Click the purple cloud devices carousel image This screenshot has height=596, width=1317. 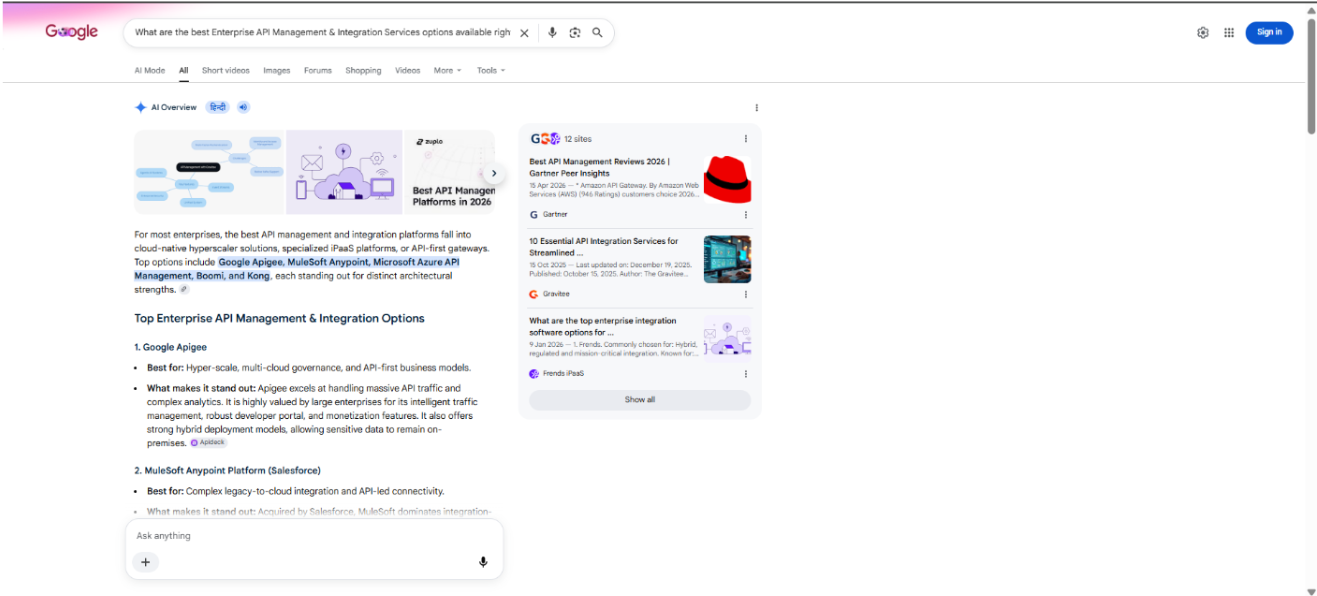point(344,172)
